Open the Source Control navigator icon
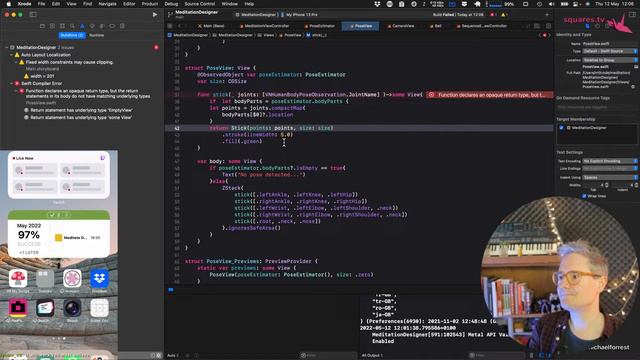Viewport: 640px width, 360px height. tap(52, 26)
